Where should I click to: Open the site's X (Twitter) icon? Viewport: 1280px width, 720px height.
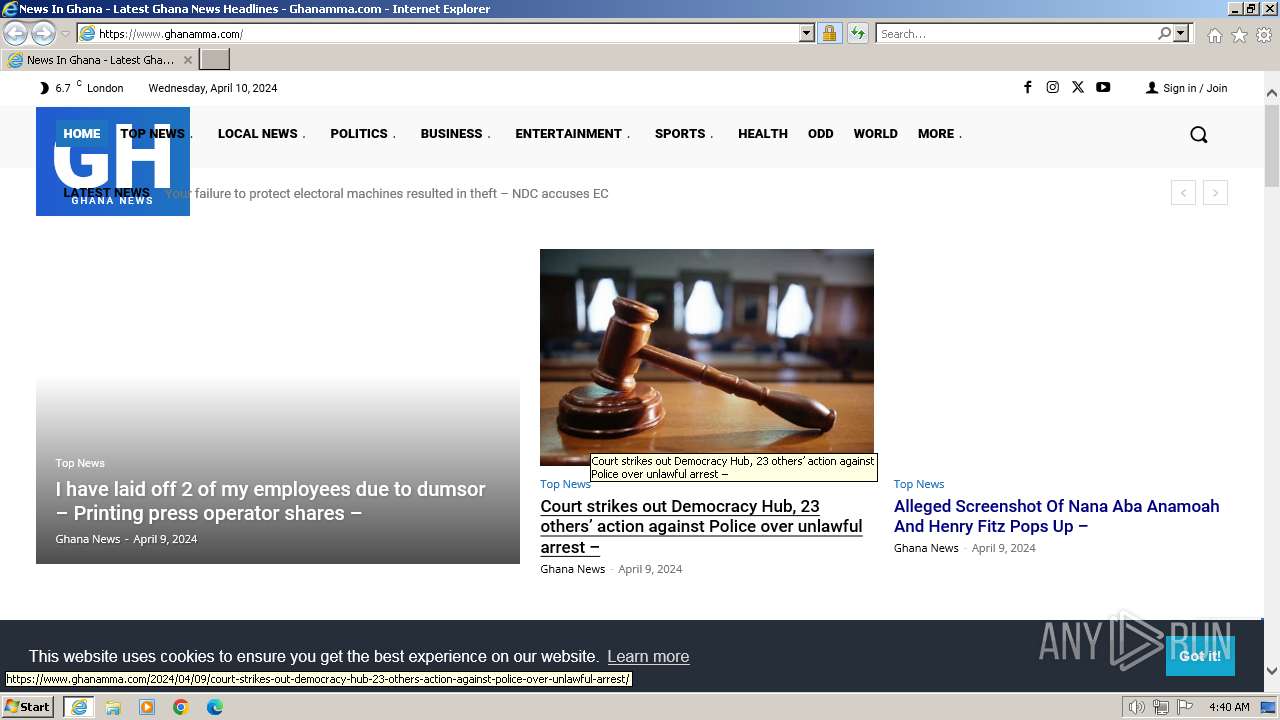pos(1077,87)
